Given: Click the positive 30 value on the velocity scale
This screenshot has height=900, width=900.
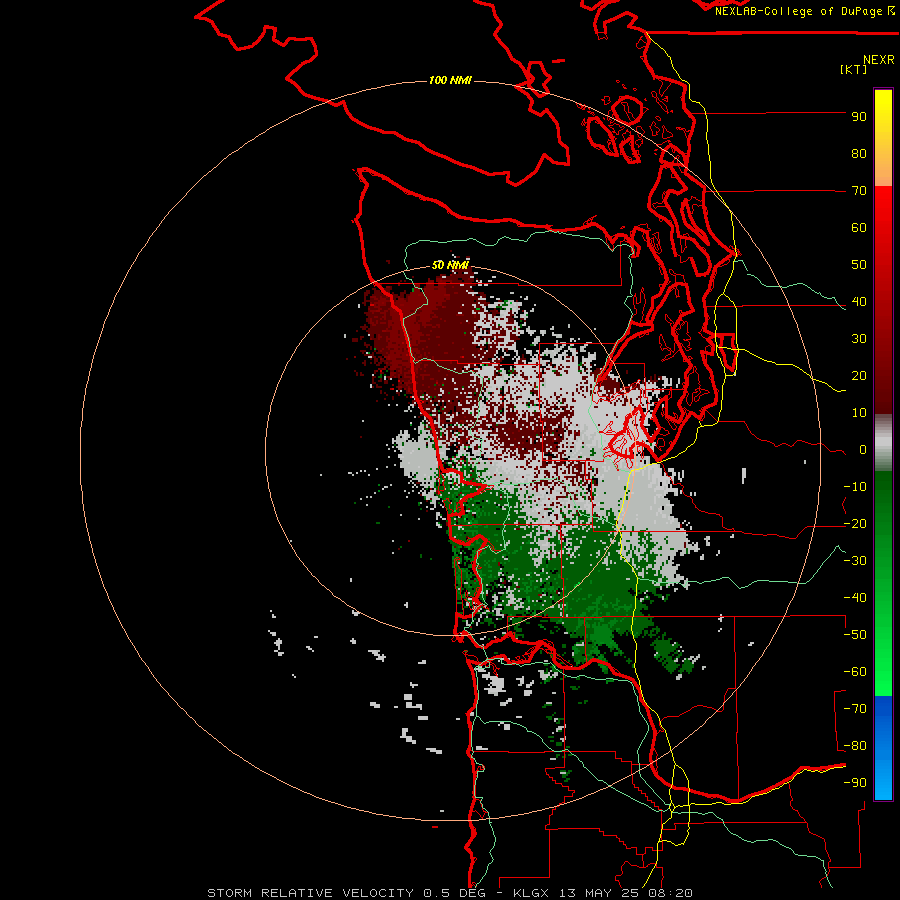Looking at the screenshot, I should point(859,339).
